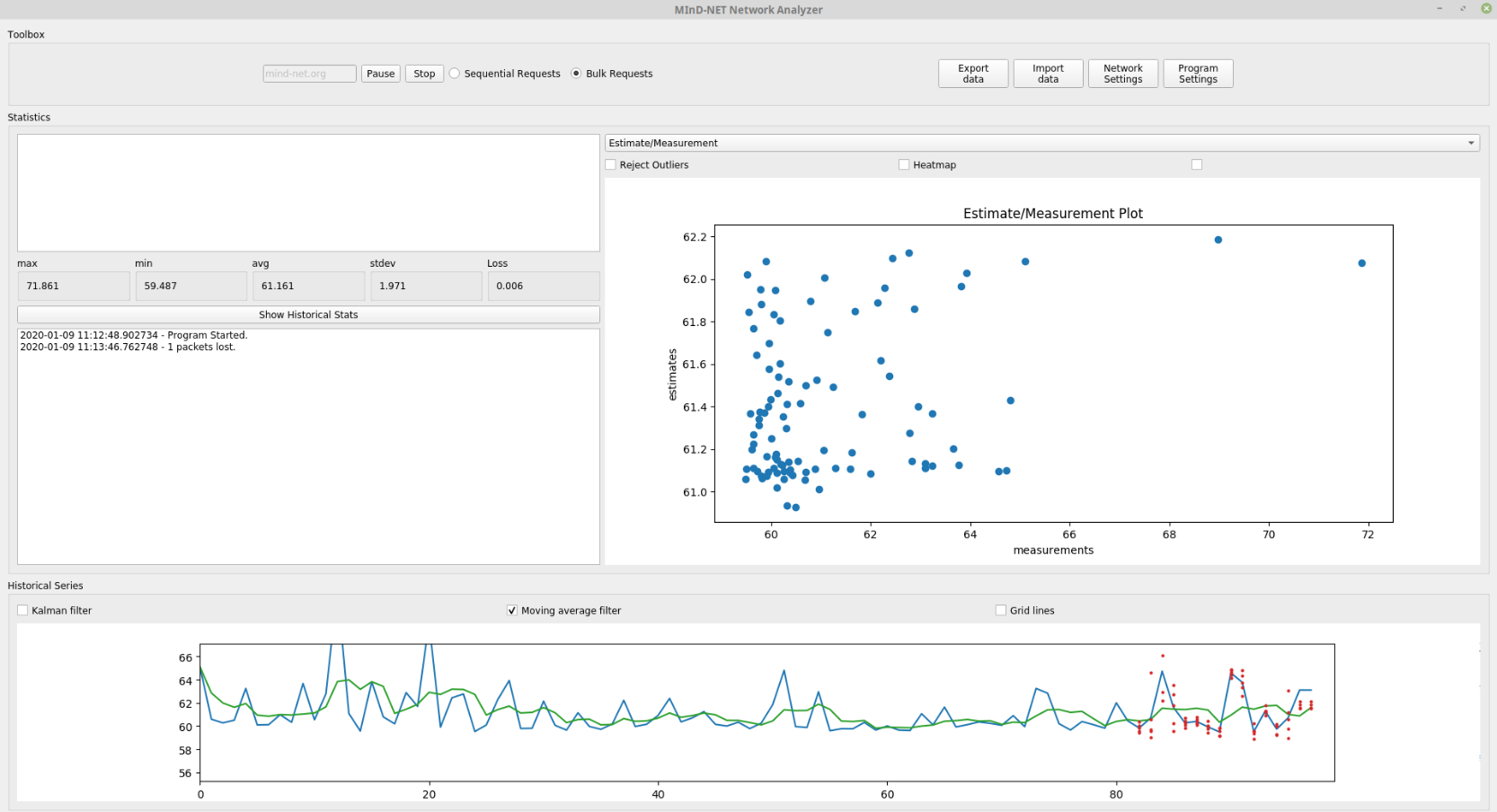Open Network Settings

[1122, 74]
